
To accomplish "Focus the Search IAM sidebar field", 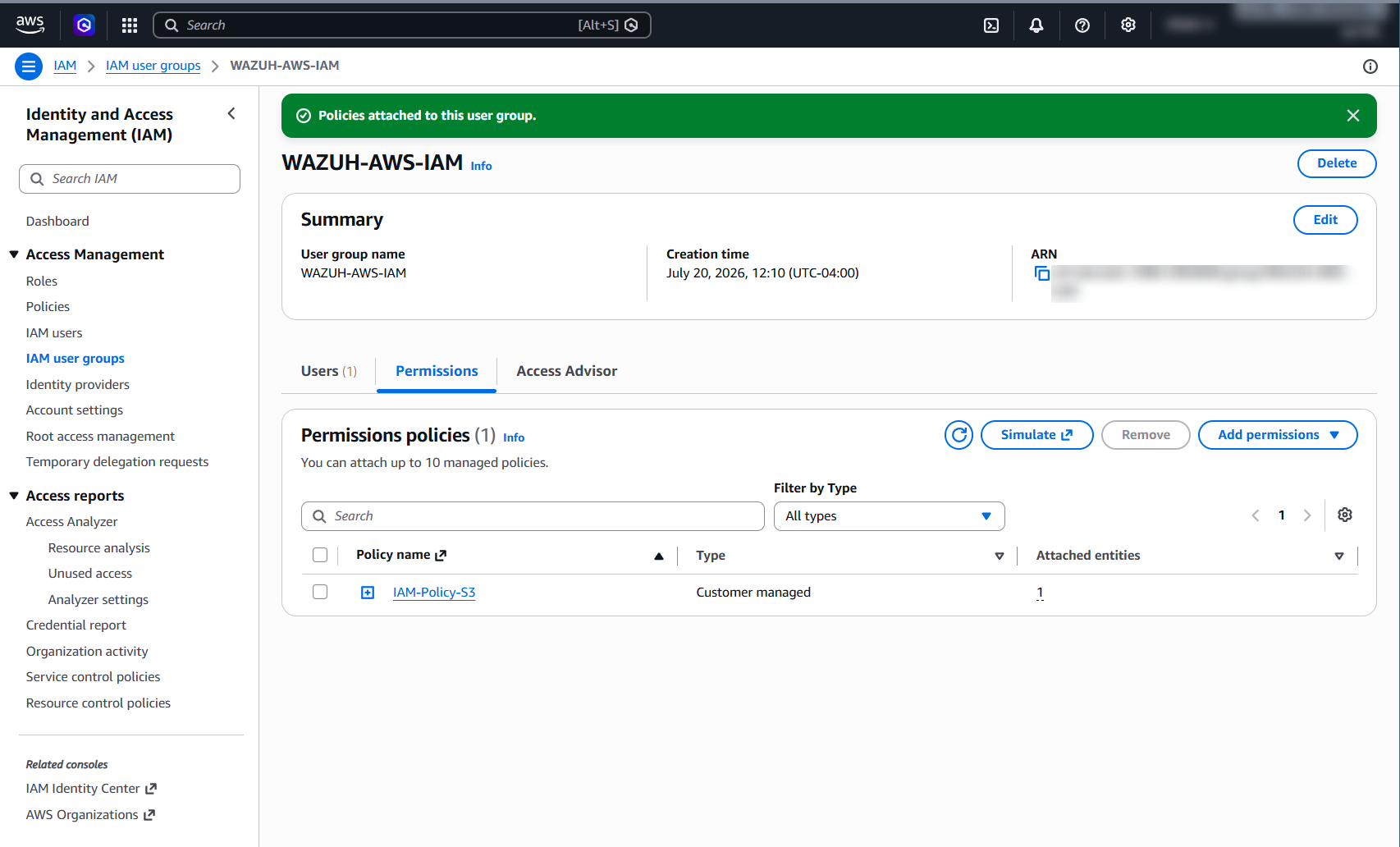I will (130, 179).
